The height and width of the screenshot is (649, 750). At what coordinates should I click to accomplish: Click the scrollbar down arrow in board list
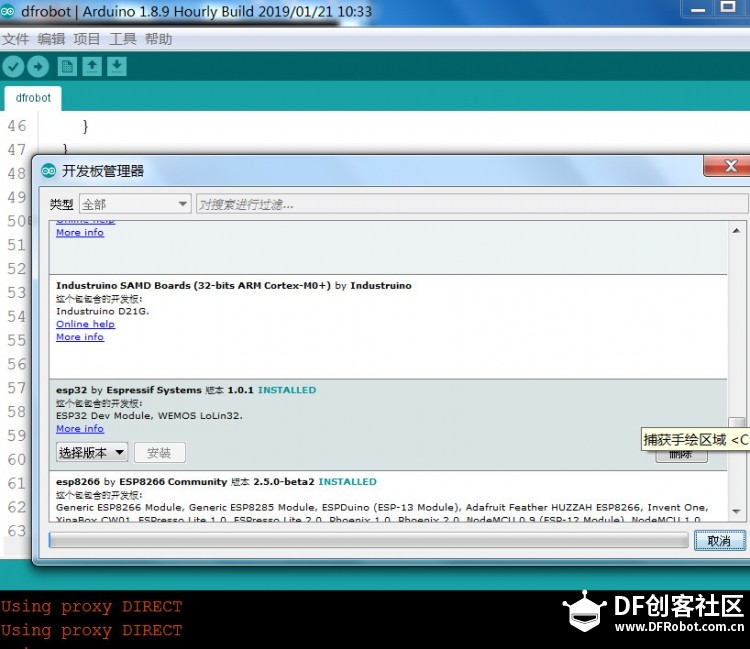[x=737, y=512]
